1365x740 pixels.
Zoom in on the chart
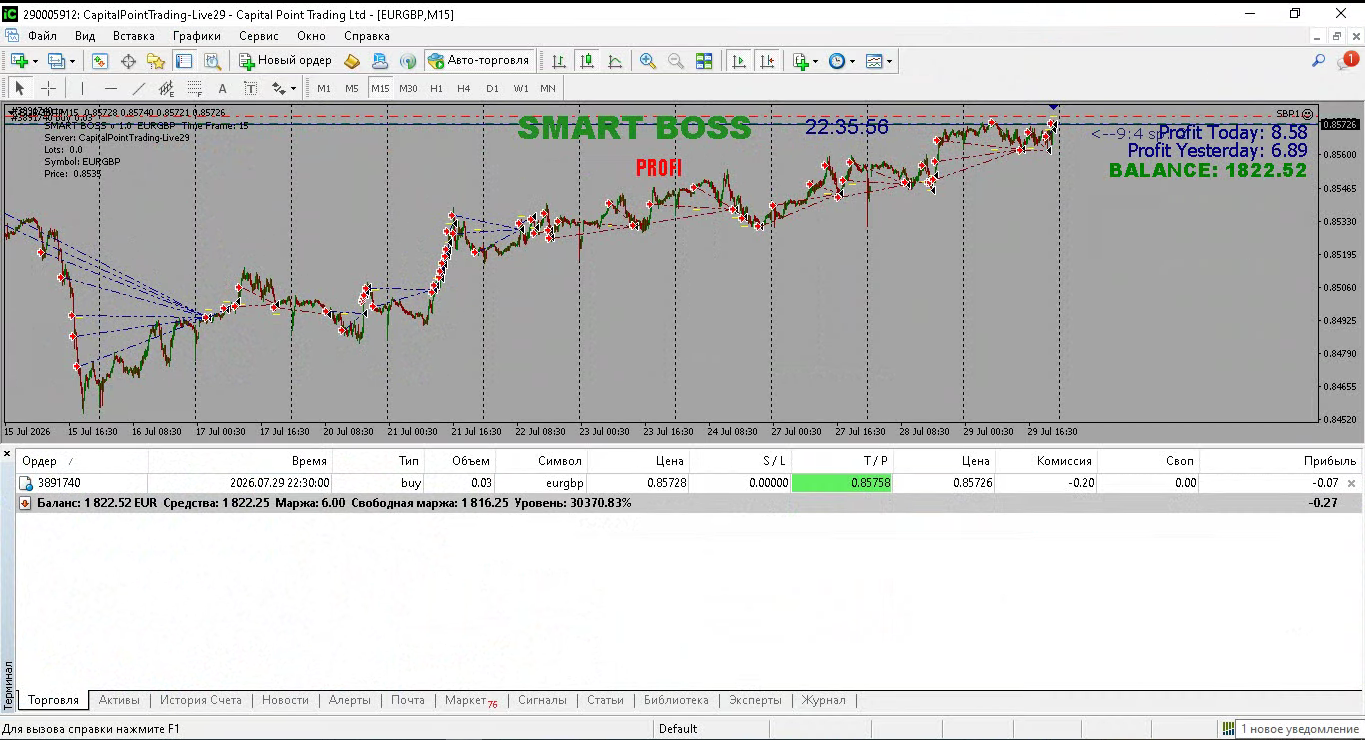pyautogui.click(x=648, y=61)
